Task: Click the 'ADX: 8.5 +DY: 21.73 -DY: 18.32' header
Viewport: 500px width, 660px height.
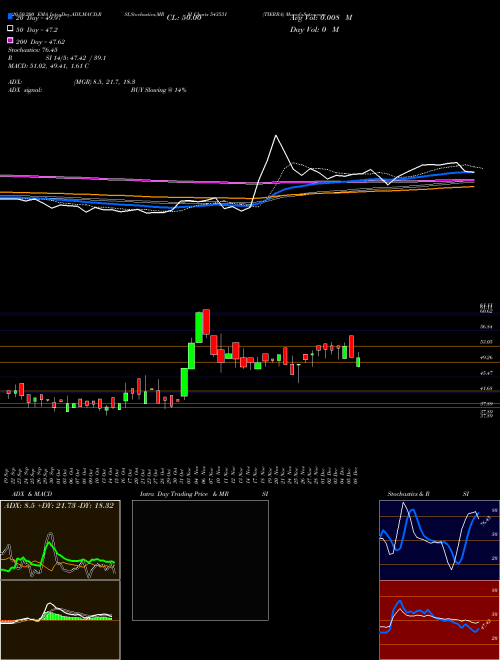Action: (59, 506)
